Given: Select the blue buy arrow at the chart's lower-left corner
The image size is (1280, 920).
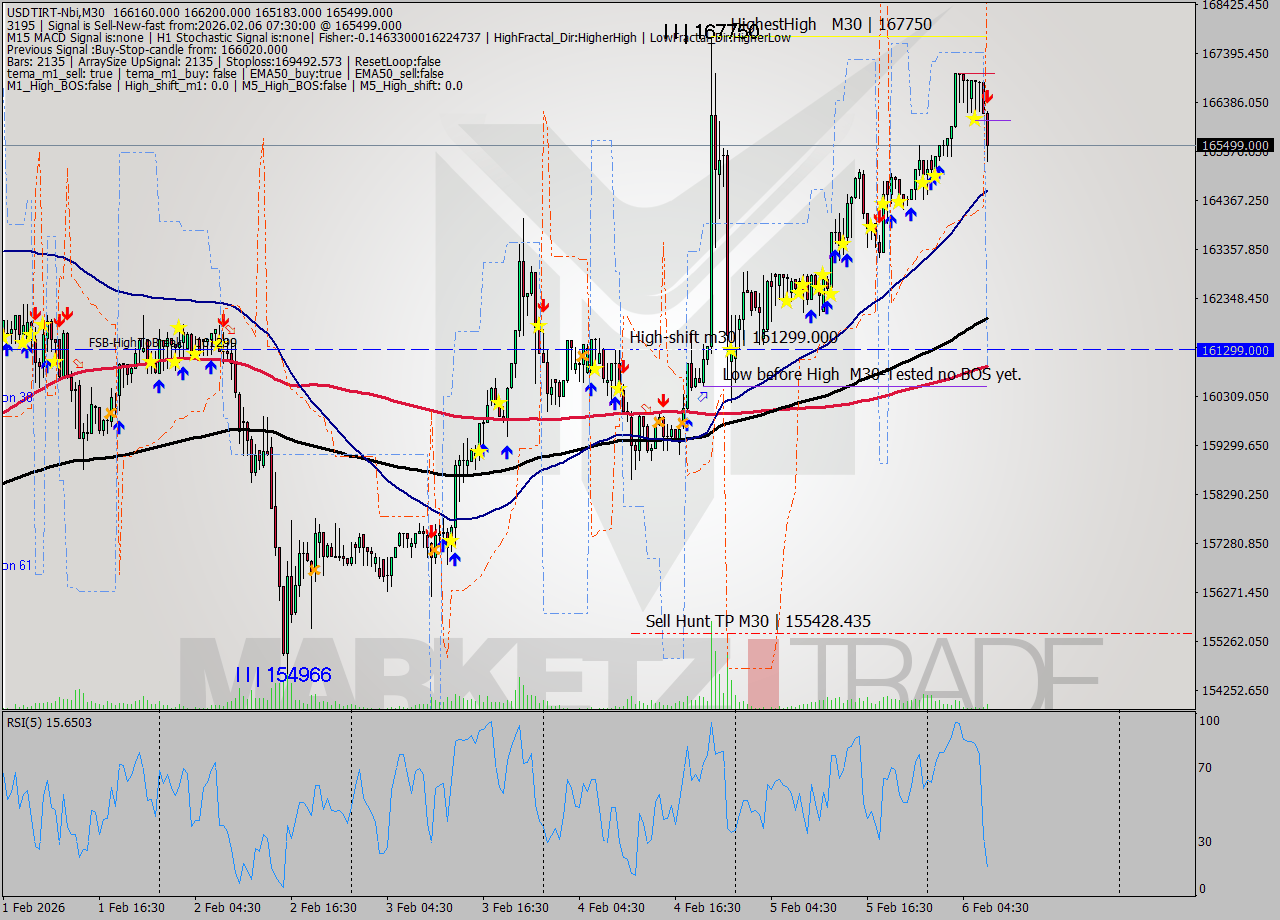Looking at the screenshot, I should pyautogui.click(x=7, y=350).
